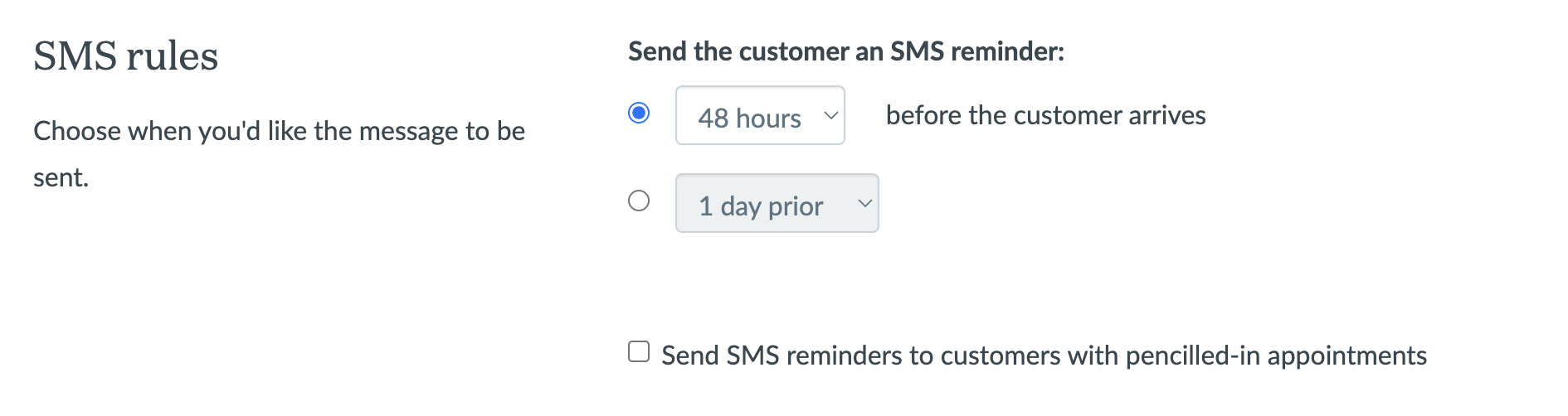The width and height of the screenshot is (1568, 416).
Task: Click the 'before the customer arrives' text
Action: [1045, 115]
